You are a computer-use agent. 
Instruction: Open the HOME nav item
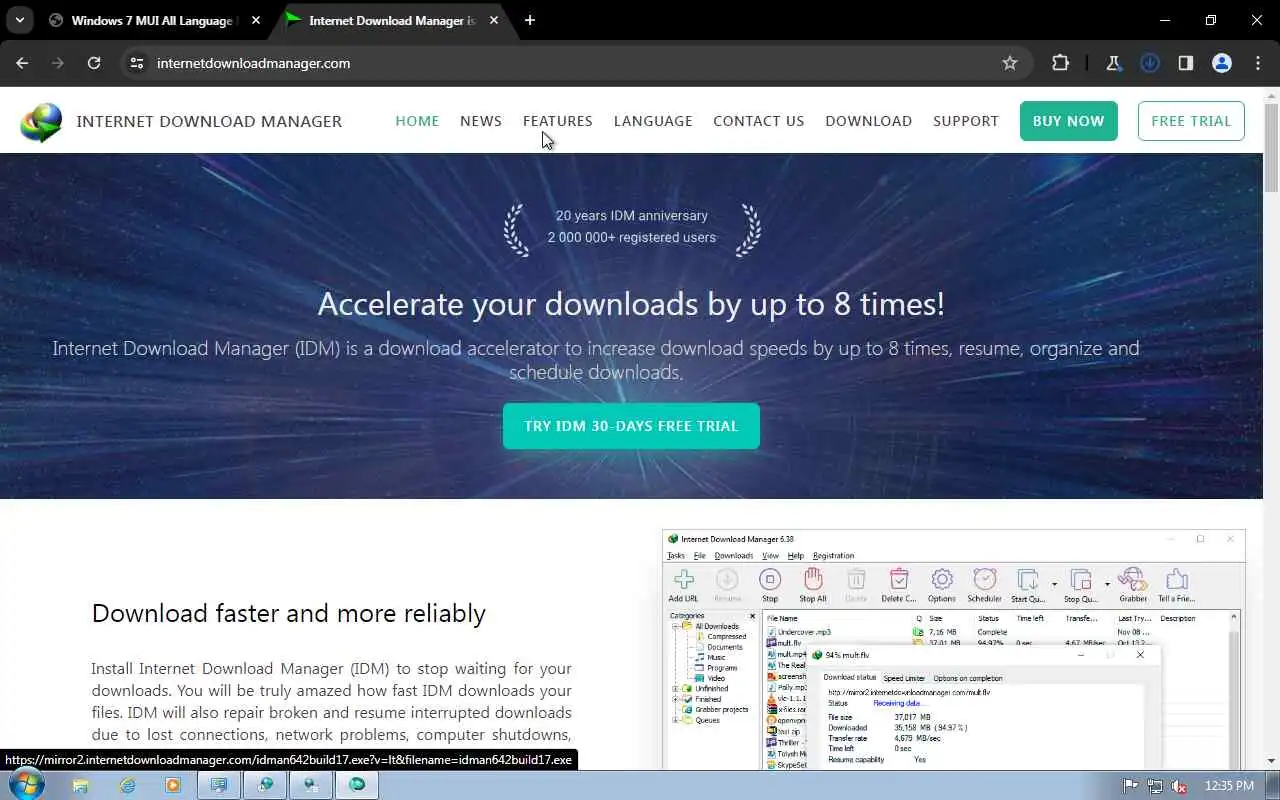(x=417, y=121)
